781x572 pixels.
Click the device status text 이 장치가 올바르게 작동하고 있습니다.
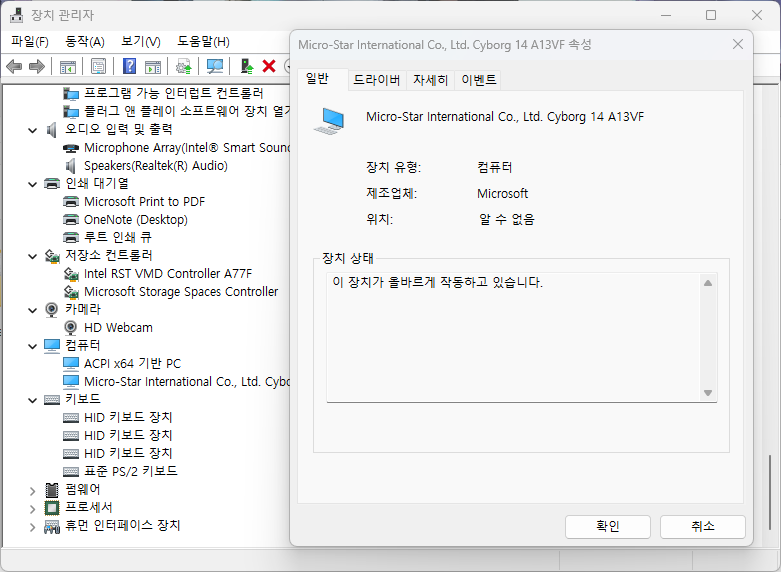click(x=437, y=283)
